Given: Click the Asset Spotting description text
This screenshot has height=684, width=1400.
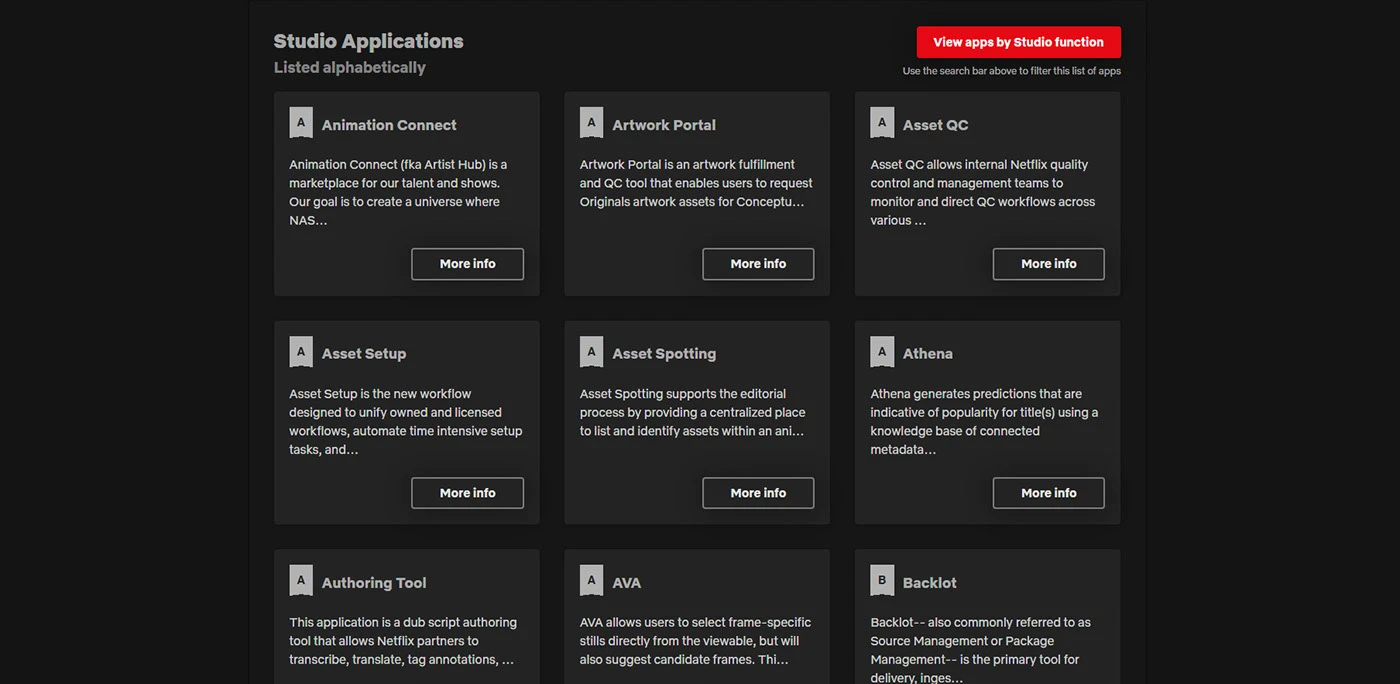Looking at the screenshot, I should click(693, 412).
